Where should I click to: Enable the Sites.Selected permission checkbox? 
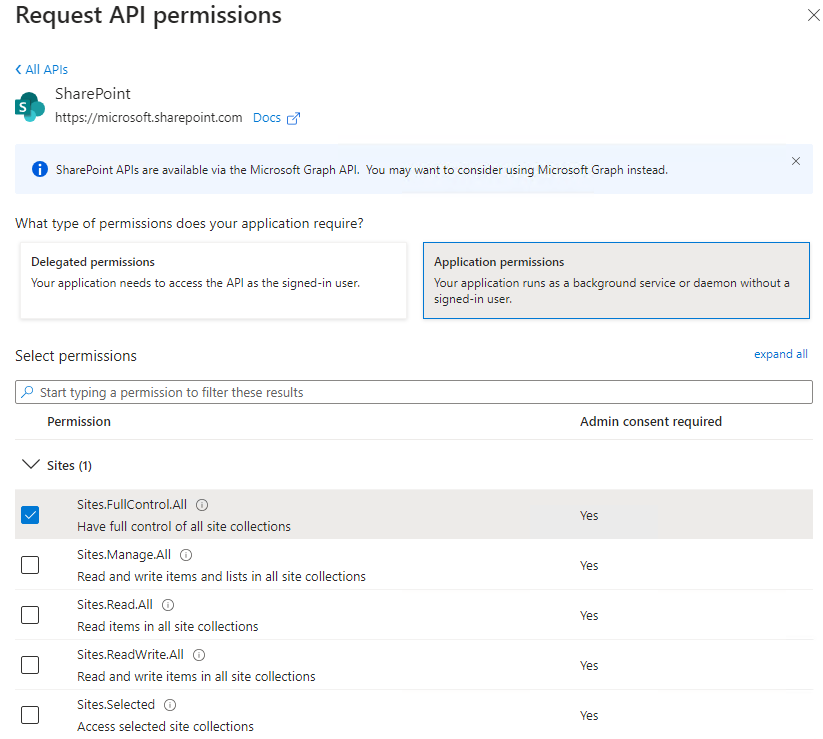30,715
